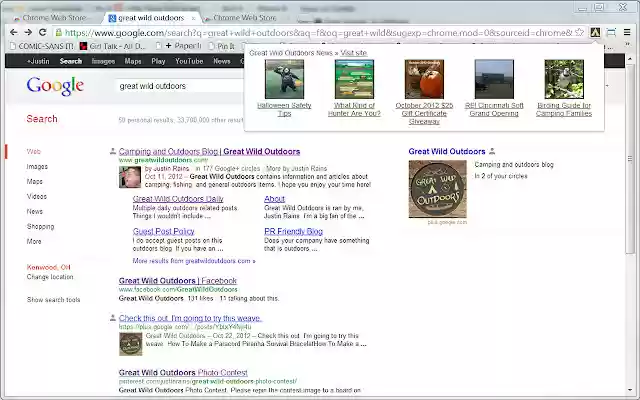The image size is (640, 400).
Task: Open What Kind of Hunter Are You? link
Action: (x=354, y=109)
